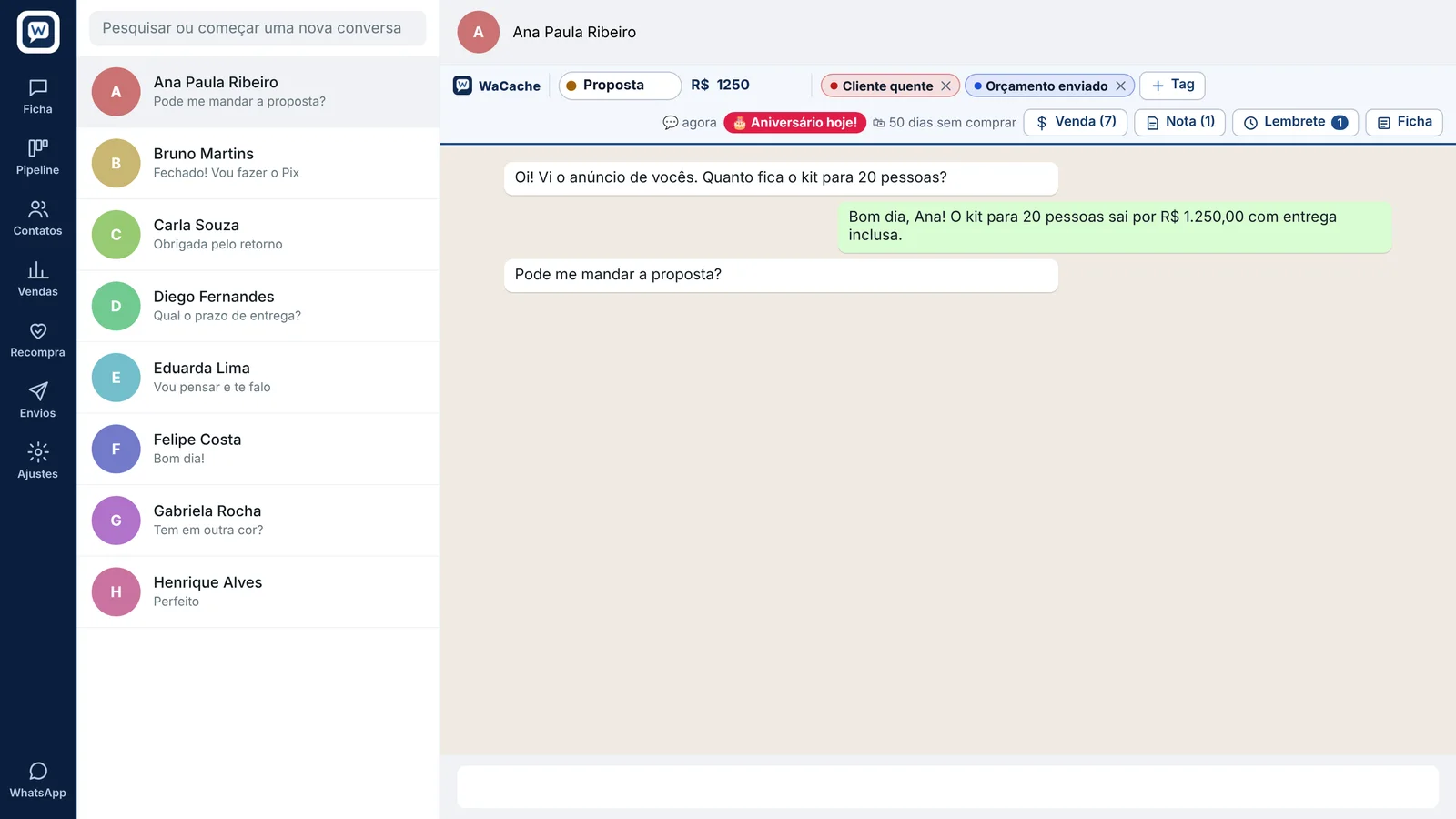Switch to WhatsApp in sidebar
This screenshot has height=819, width=1456.
(x=37, y=781)
